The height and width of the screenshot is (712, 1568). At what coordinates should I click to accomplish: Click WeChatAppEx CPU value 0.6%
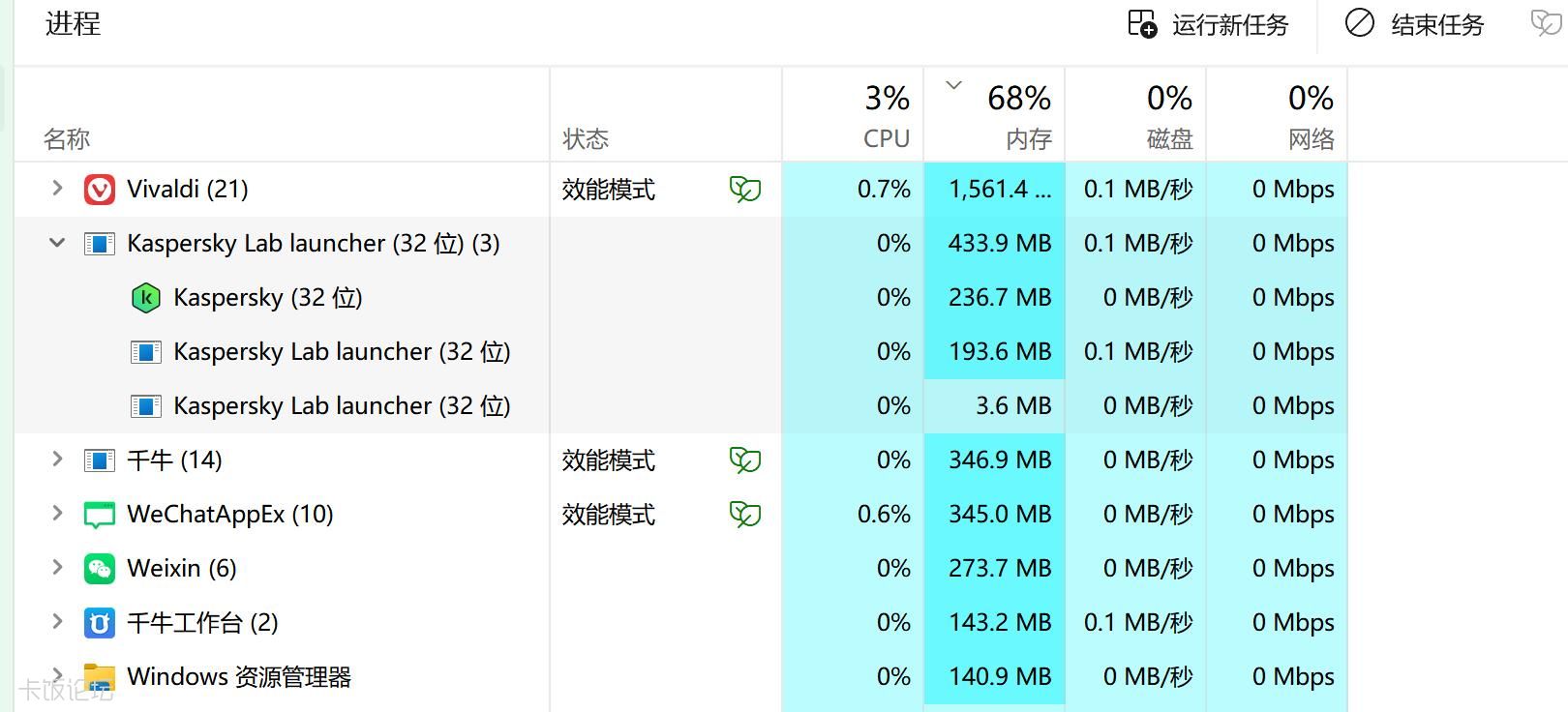pos(884,515)
